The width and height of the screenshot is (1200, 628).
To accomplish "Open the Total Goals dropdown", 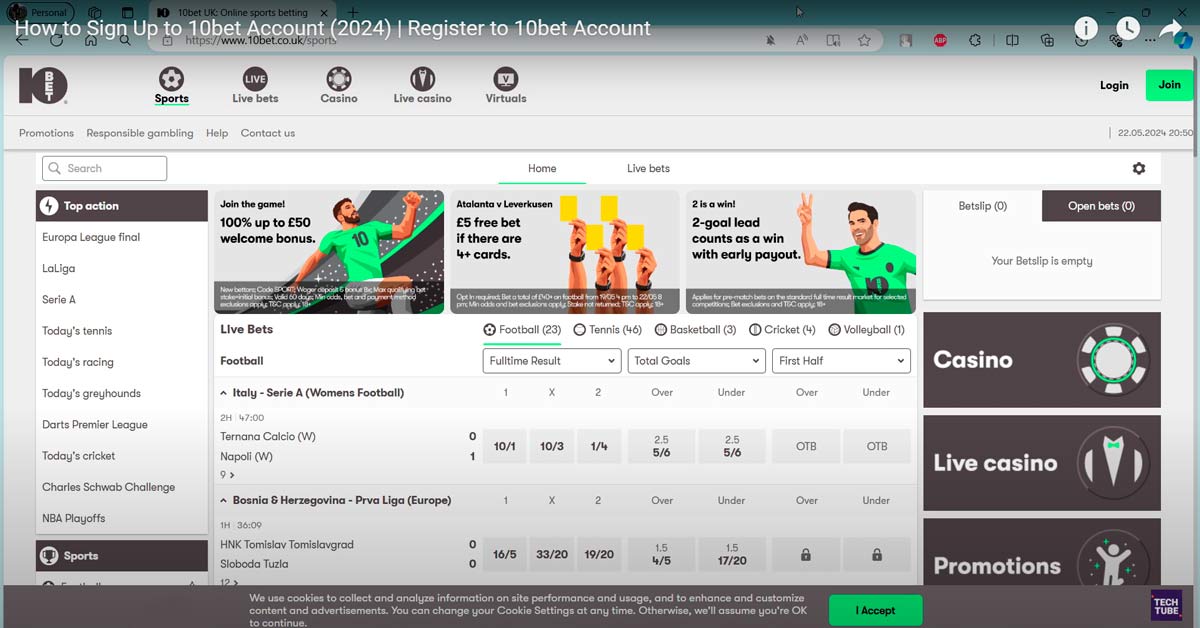I will pyautogui.click(x=697, y=361).
